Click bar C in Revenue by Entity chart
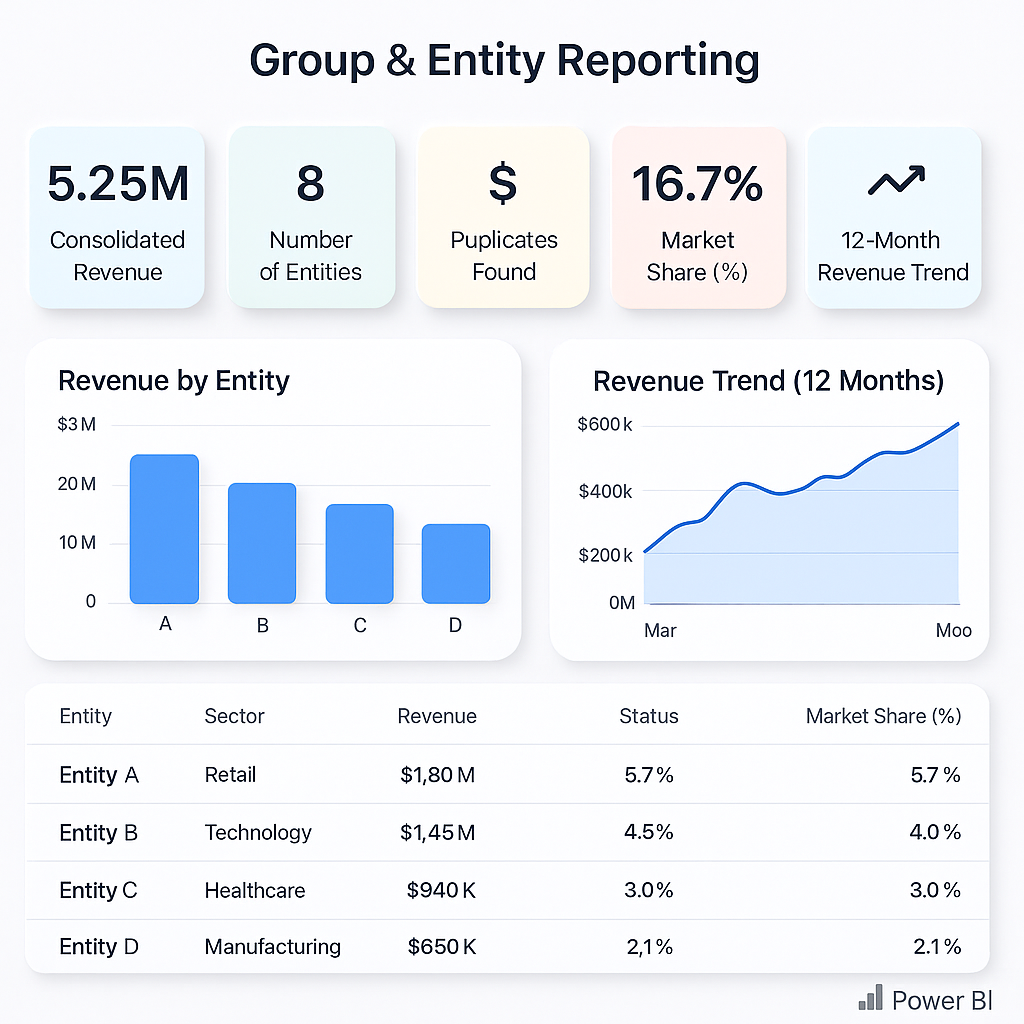Viewport: 1024px width, 1024px height. coord(360,554)
